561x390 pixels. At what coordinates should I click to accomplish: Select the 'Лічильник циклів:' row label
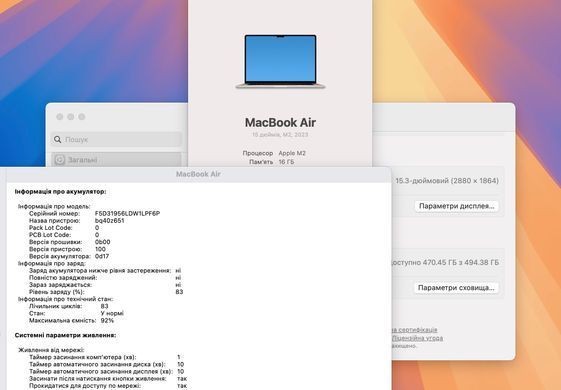[x=55, y=306]
